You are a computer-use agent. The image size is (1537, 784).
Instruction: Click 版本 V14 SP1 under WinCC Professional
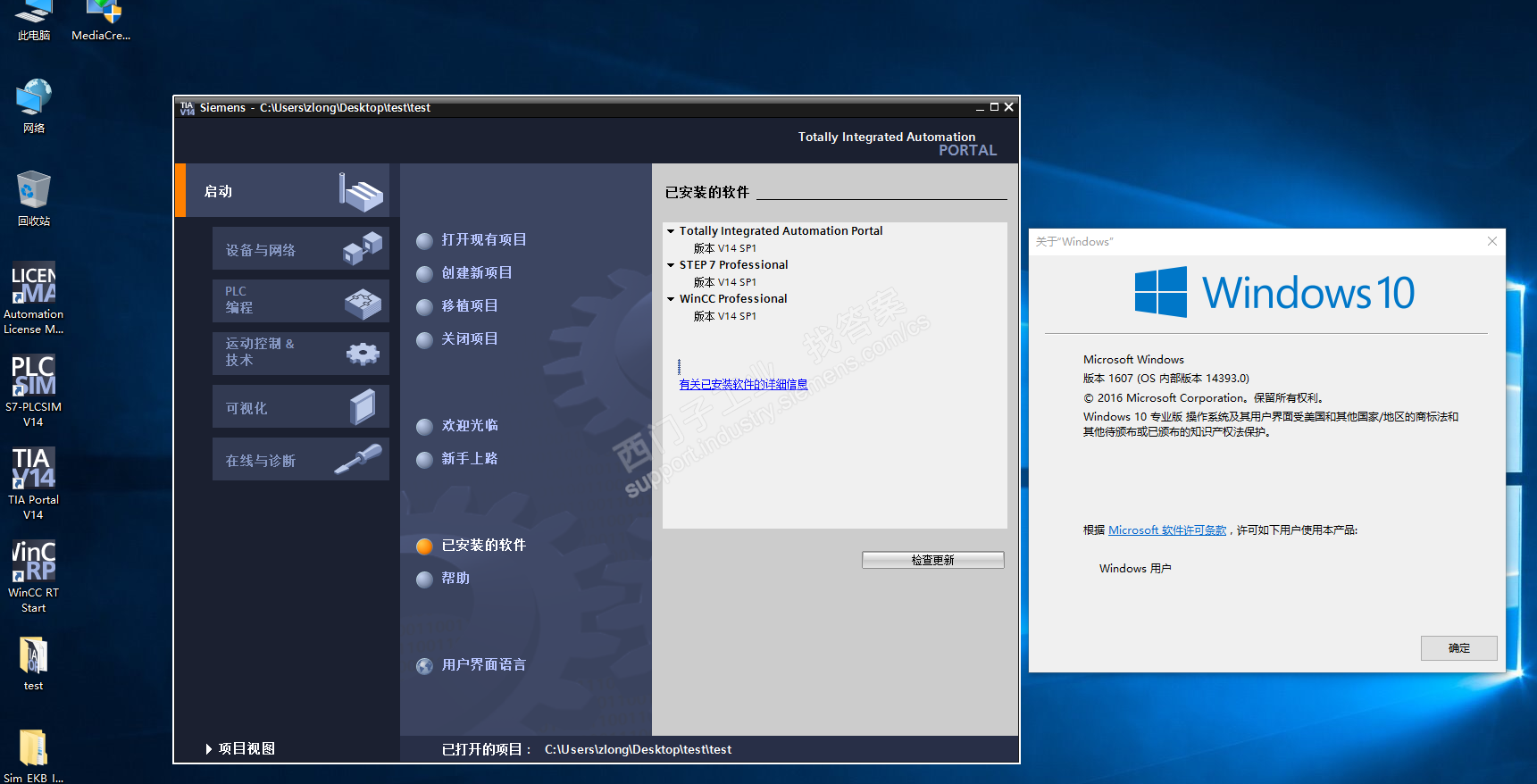[725, 316]
